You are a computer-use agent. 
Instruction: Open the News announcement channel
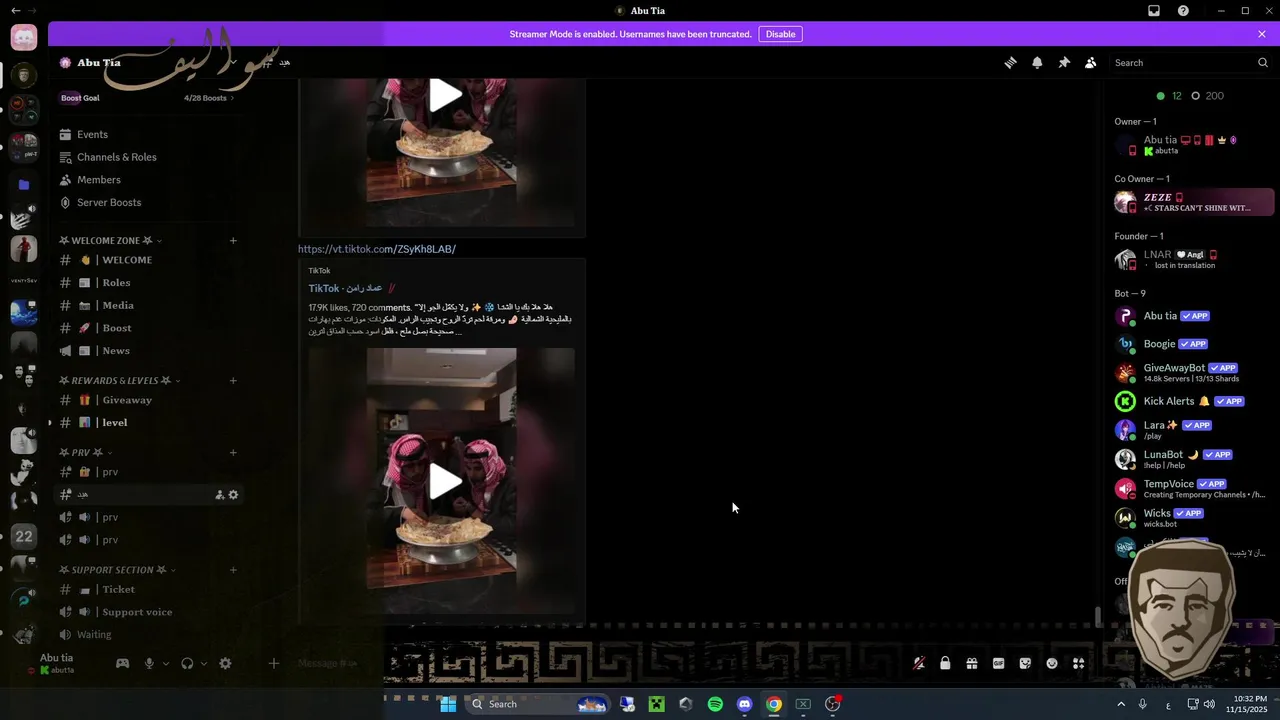click(148, 350)
